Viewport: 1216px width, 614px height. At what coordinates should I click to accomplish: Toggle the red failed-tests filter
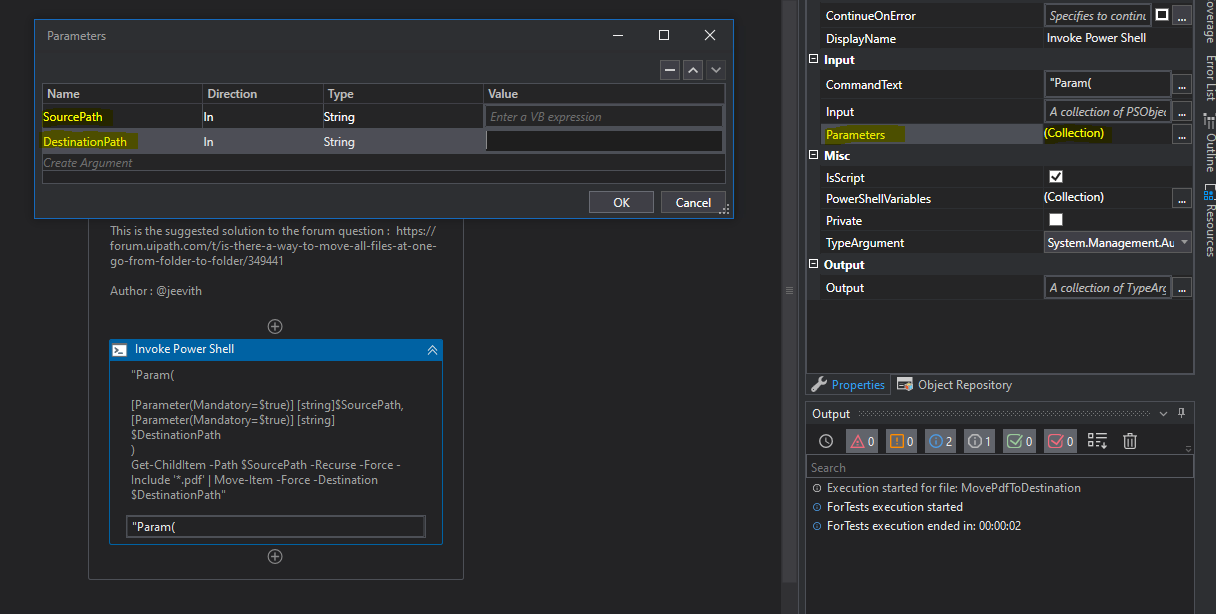coord(1060,441)
